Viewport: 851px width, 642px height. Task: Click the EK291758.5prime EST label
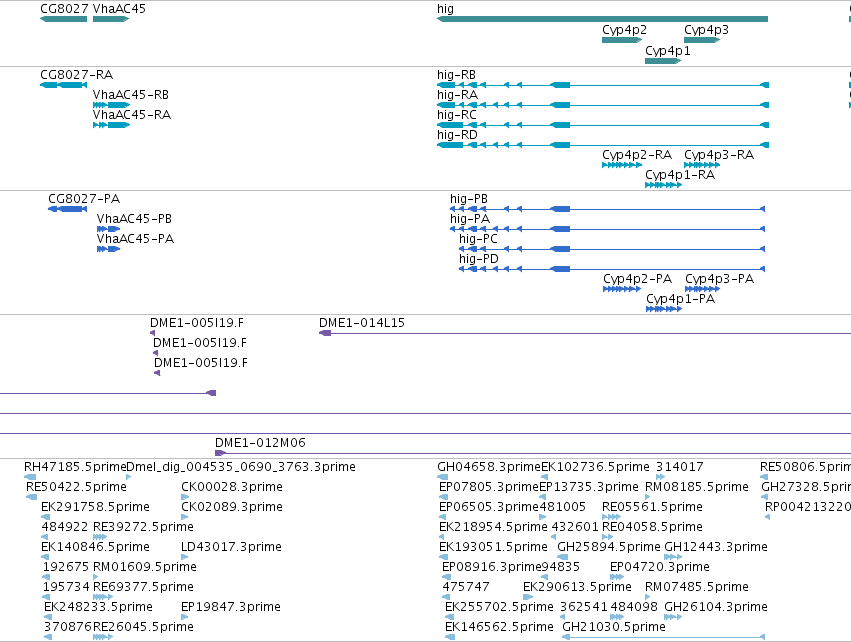pos(96,507)
